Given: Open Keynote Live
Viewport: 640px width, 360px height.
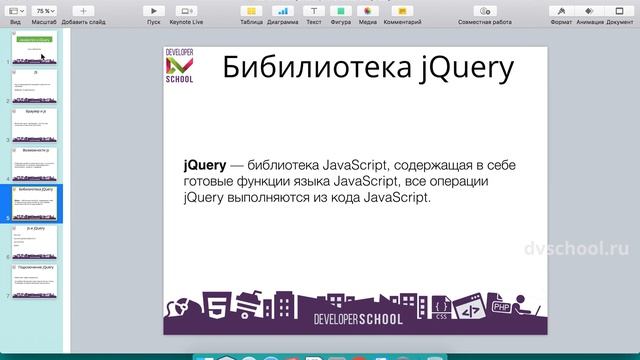Looking at the screenshot, I should click(186, 11).
